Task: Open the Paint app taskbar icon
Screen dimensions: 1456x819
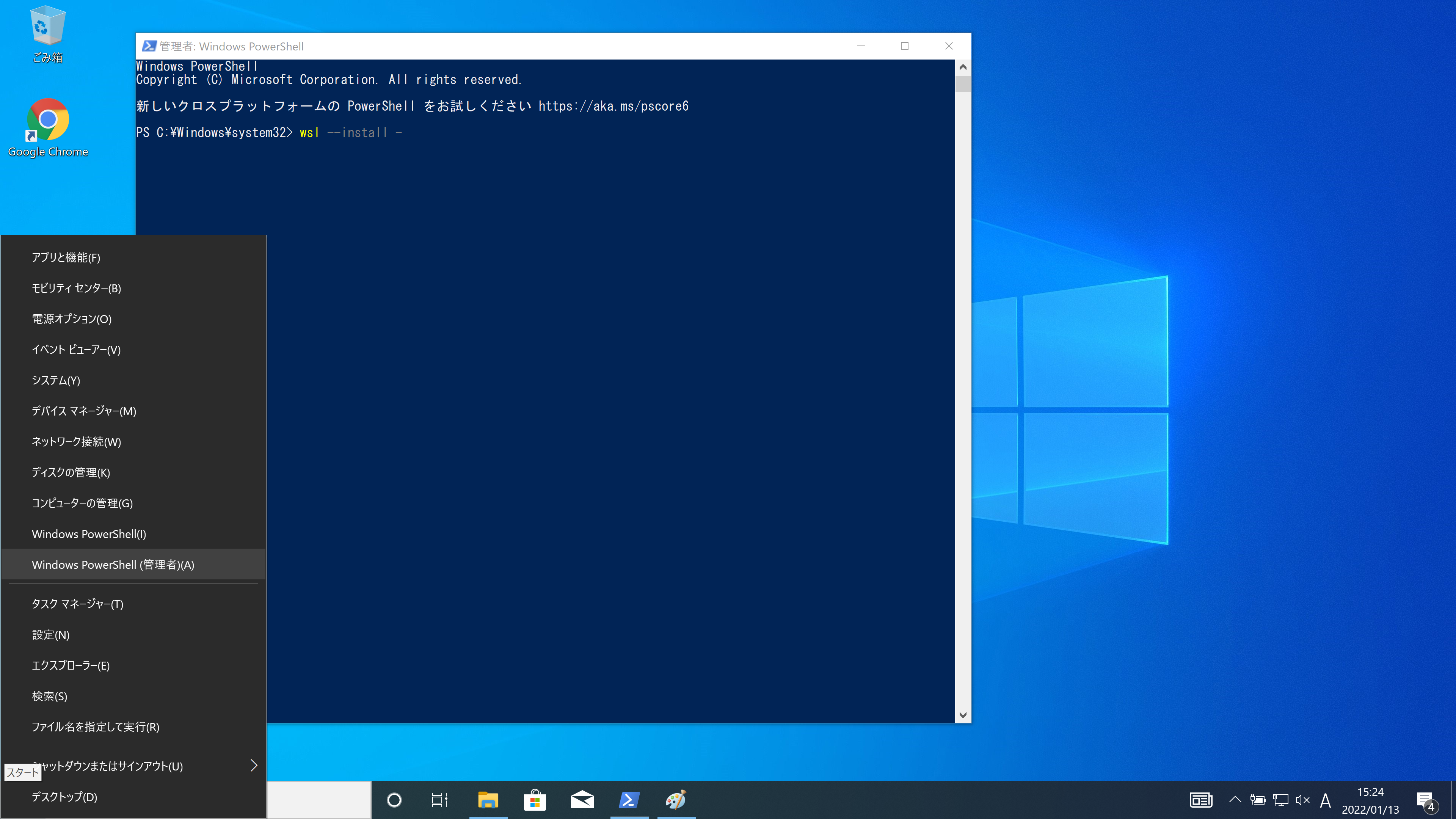Action: (675, 800)
